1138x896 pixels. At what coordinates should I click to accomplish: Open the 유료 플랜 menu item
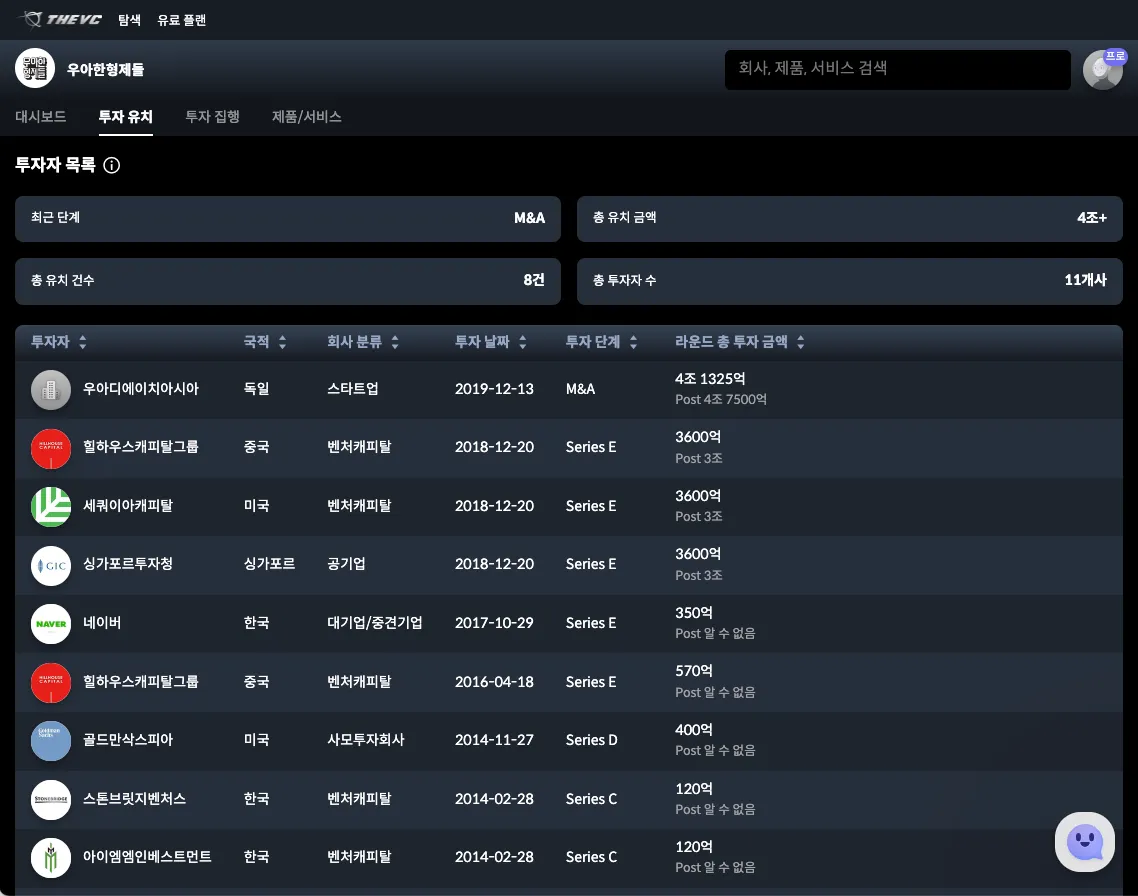point(181,20)
